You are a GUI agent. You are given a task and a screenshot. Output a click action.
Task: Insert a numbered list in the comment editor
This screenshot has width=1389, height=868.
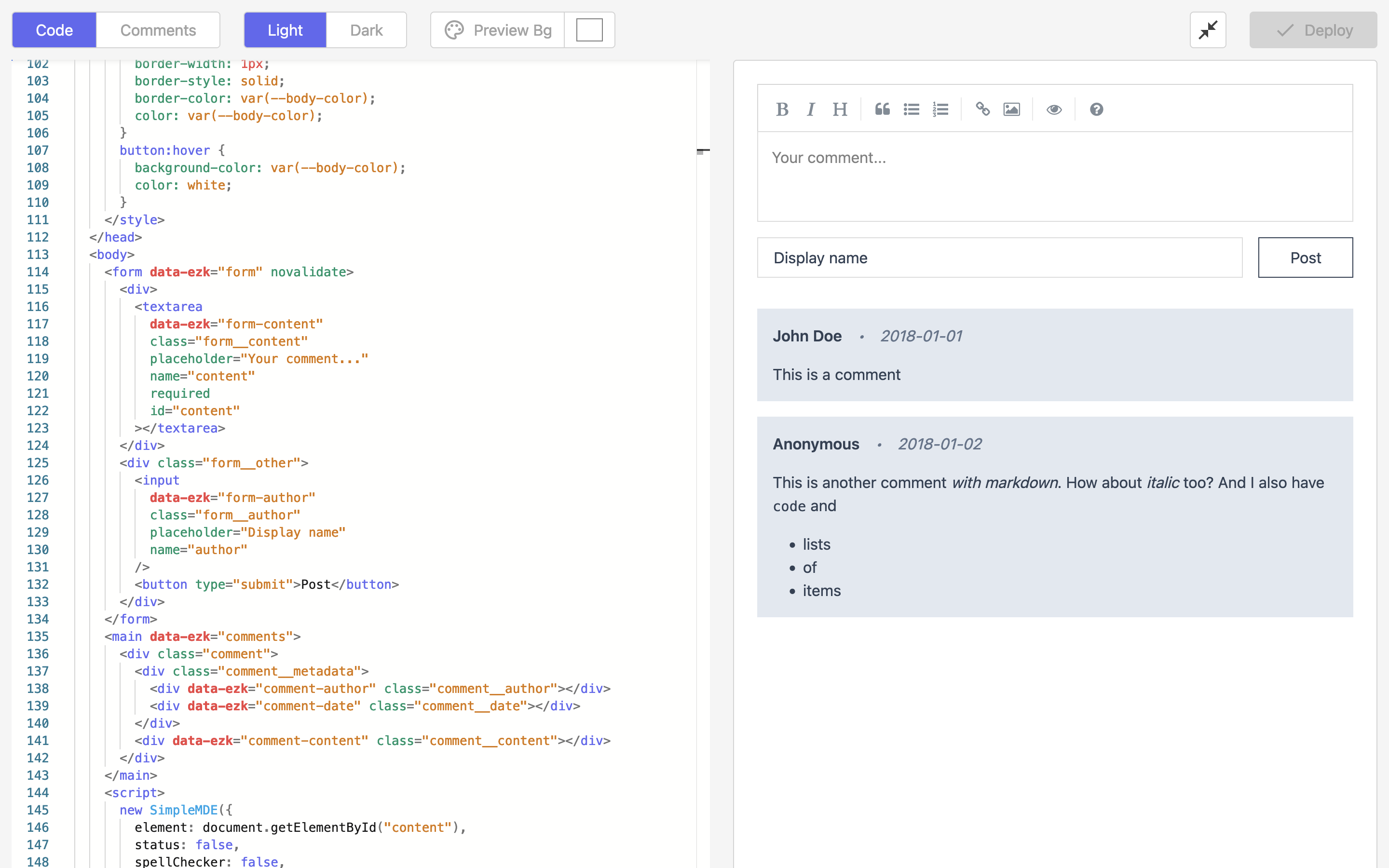[940, 108]
